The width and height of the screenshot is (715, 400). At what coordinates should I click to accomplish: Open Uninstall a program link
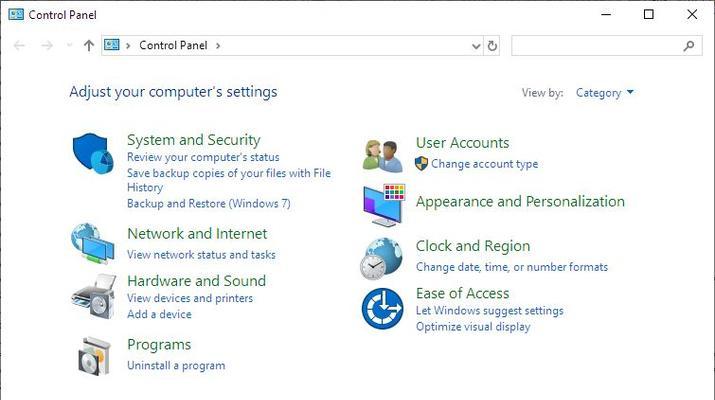click(176, 365)
